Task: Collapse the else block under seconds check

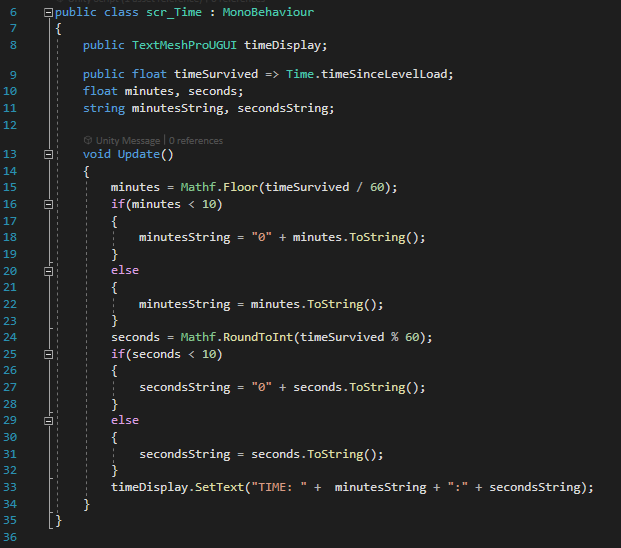Action: click(x=49, y=421)
